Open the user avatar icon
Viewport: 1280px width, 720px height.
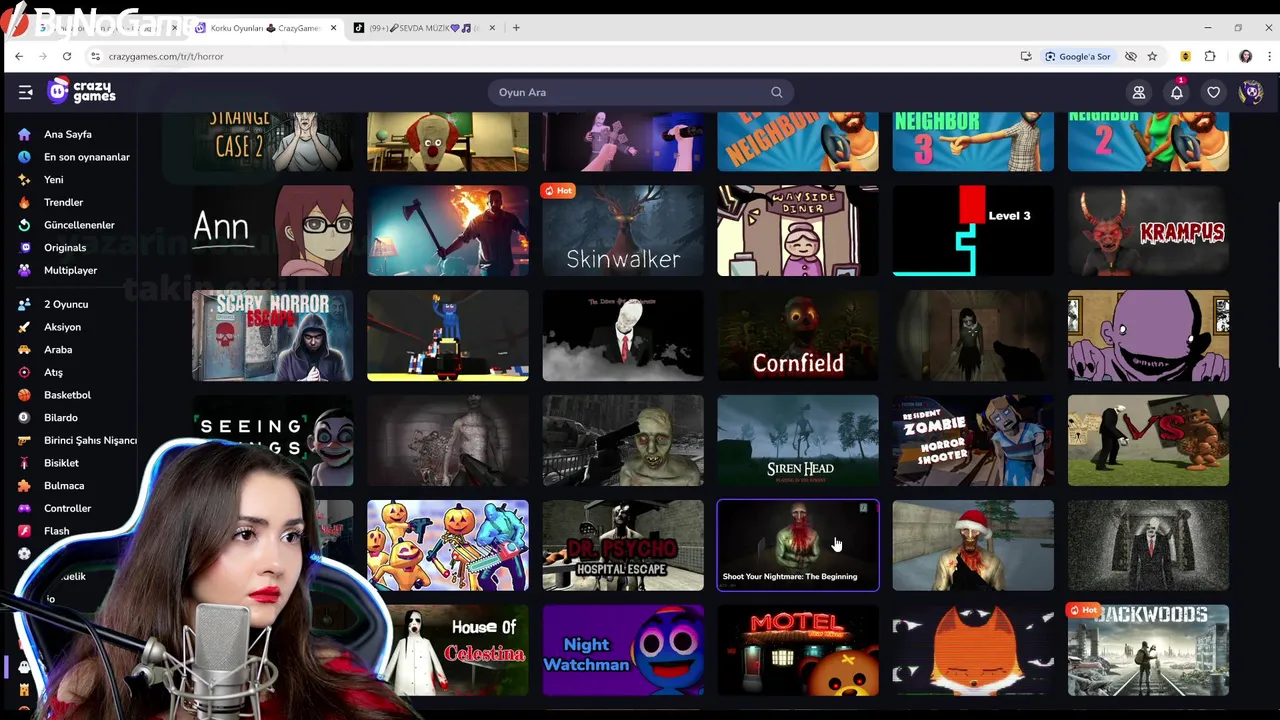(x=1251, y=92)
